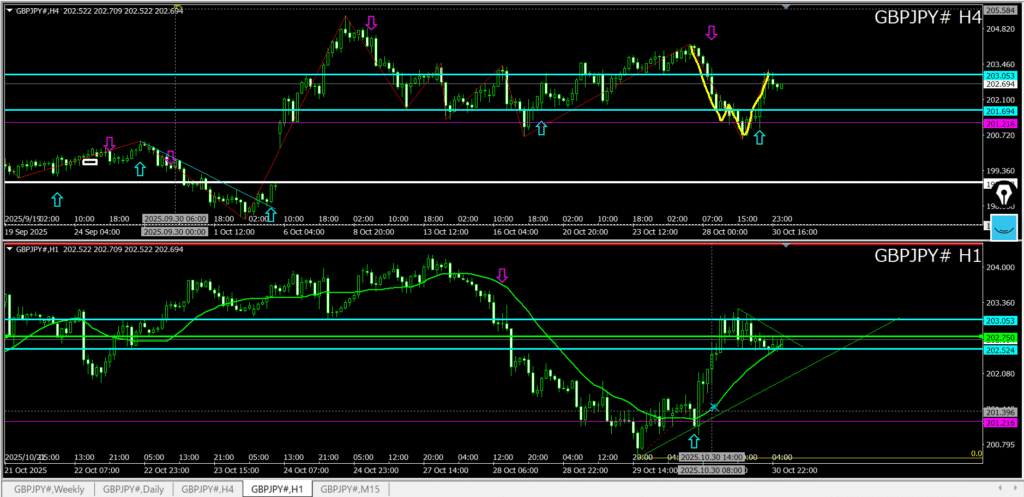
Task: Click the rightmost cyan up arrow on H4 chart
Action: (x=759, y=137)
